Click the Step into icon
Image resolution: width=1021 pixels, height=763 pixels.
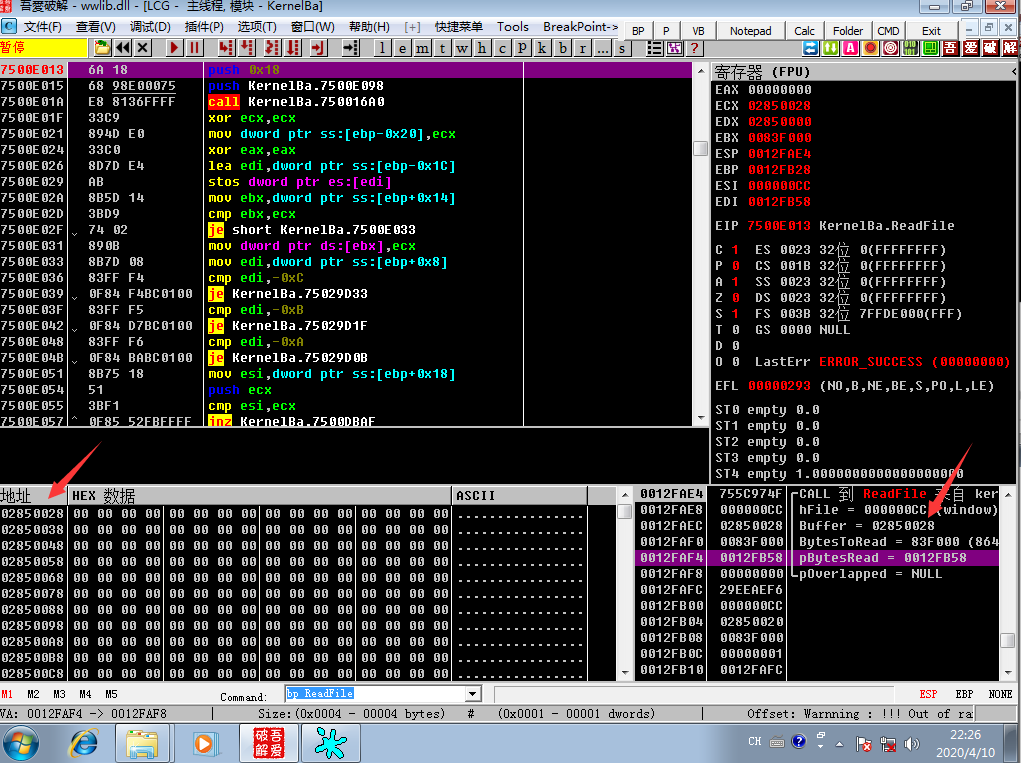[x=225, y=48]
